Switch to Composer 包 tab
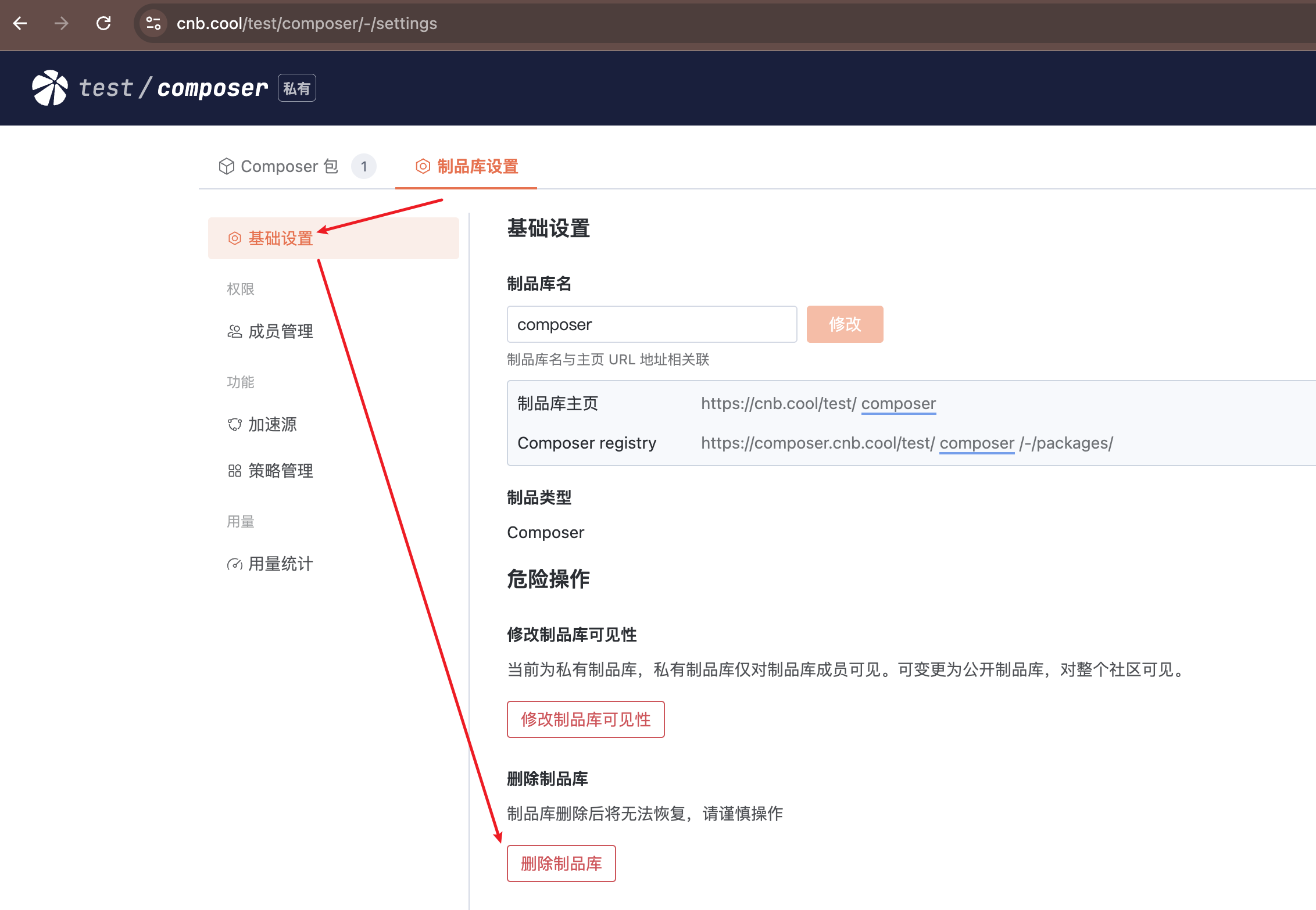This screenshot has width=1316, height=910. tap(289, 167)
